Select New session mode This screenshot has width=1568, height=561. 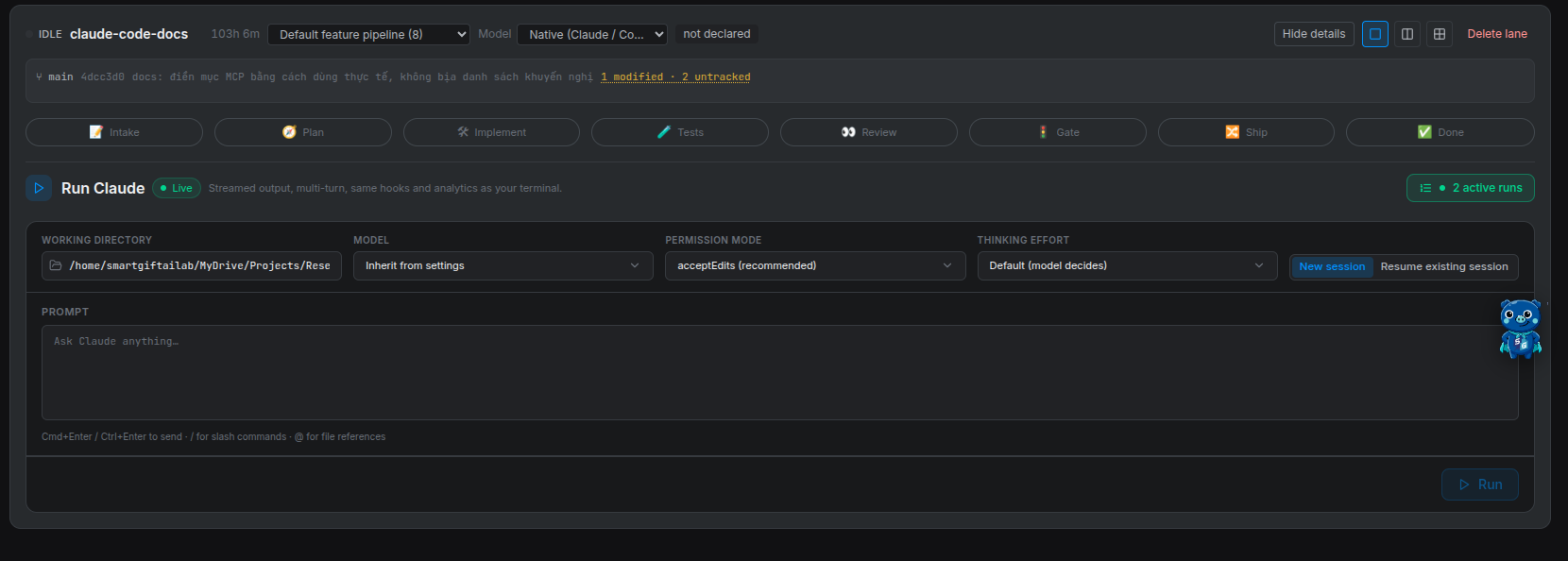(x=1332, y=266)
